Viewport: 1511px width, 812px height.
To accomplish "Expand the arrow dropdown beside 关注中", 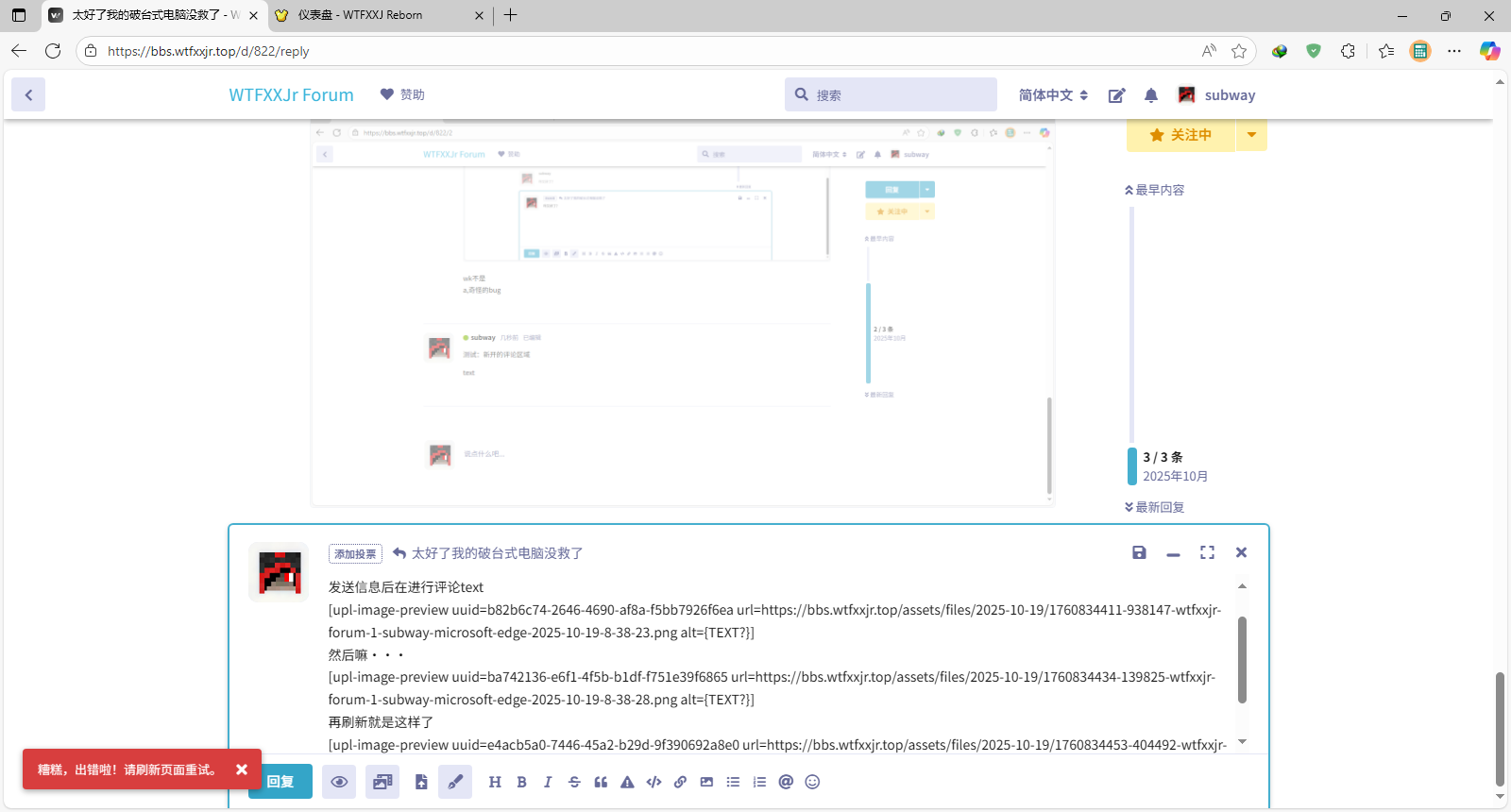I will point(1251,135).
